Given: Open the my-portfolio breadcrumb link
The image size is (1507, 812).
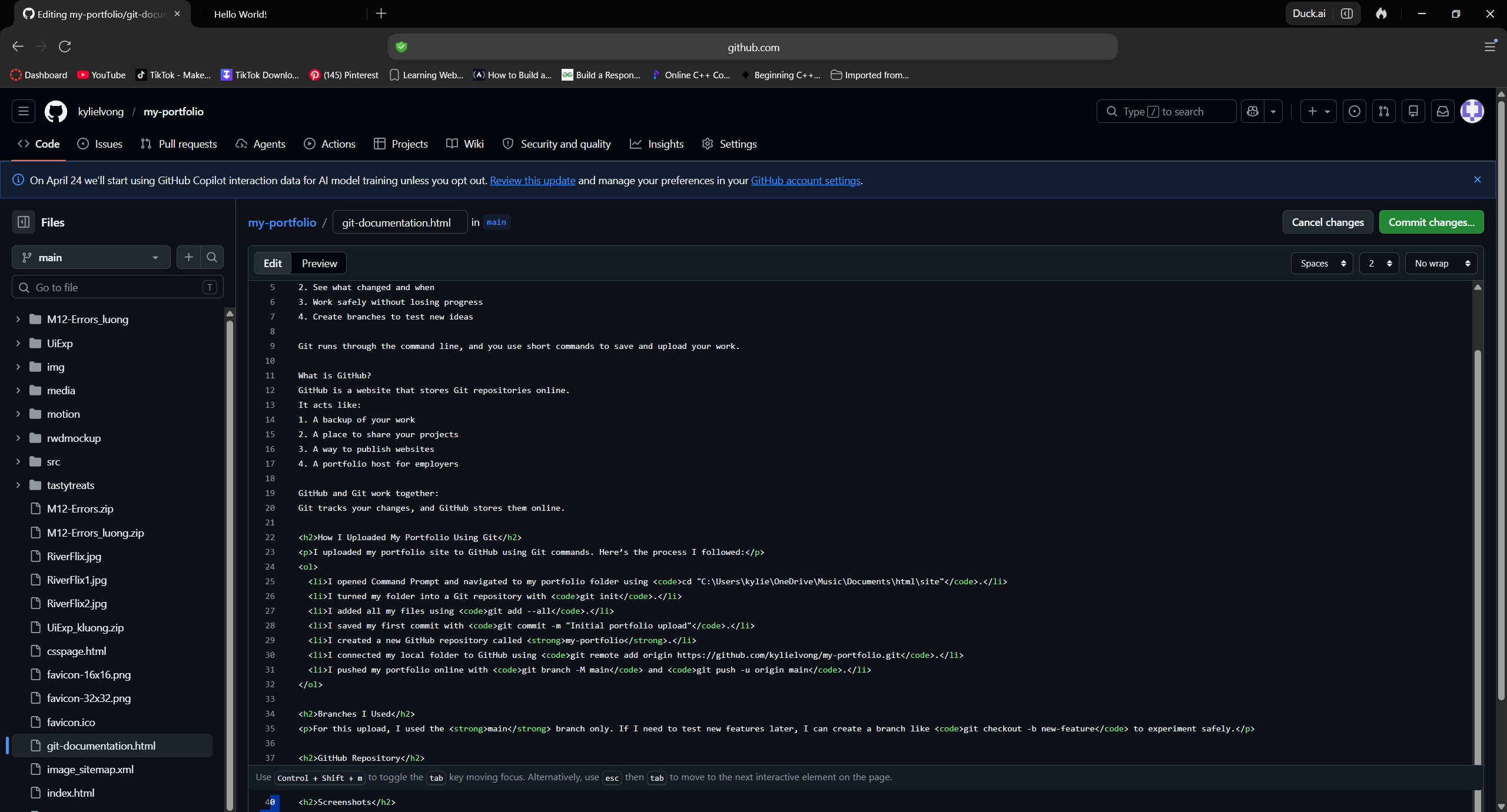Looking at the screenshot, I should [x=282, y=222].
